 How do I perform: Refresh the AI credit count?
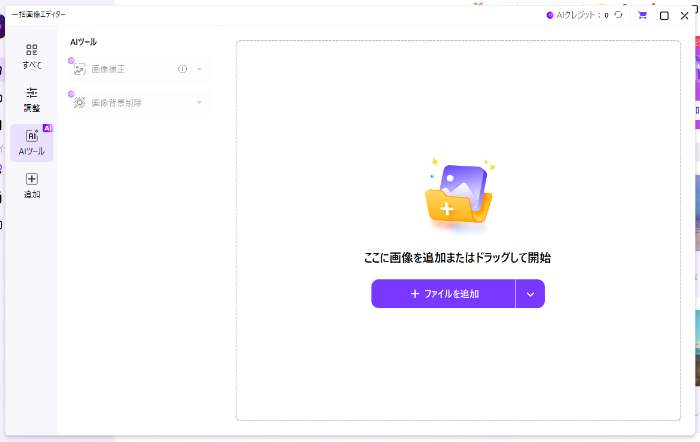(x=618, y=15)
